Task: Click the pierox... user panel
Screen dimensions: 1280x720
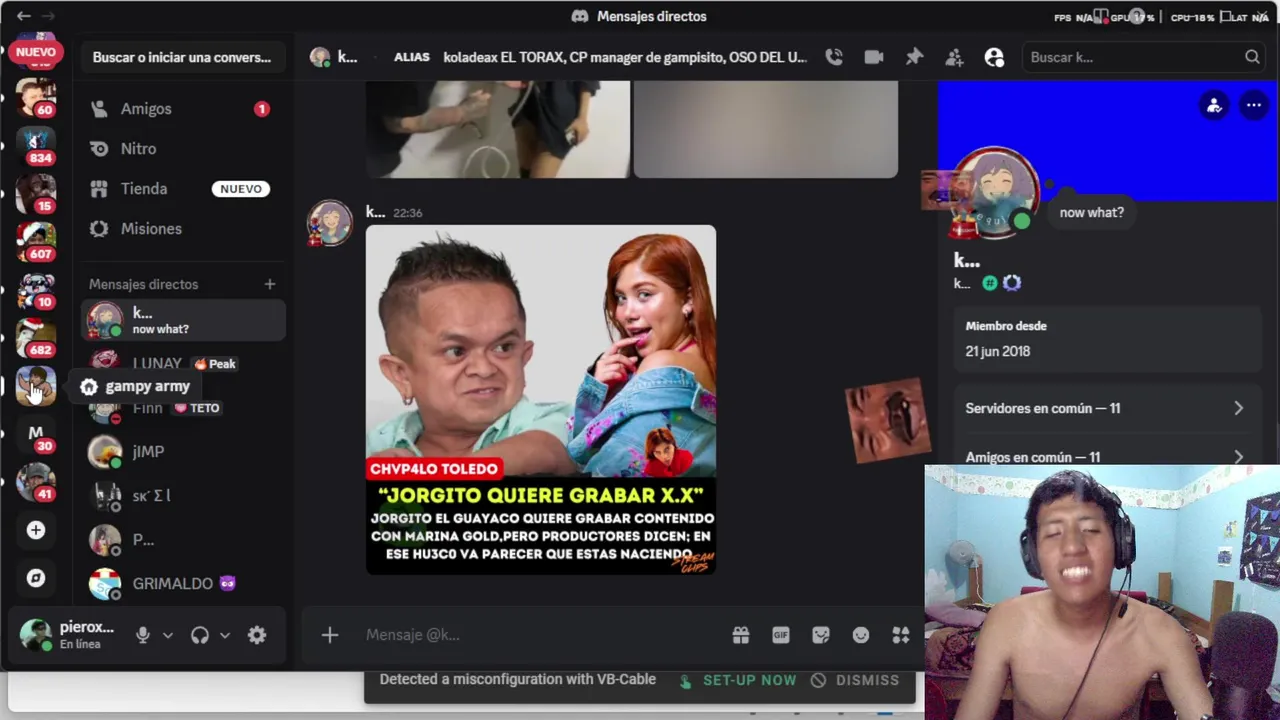Action: 68,635
